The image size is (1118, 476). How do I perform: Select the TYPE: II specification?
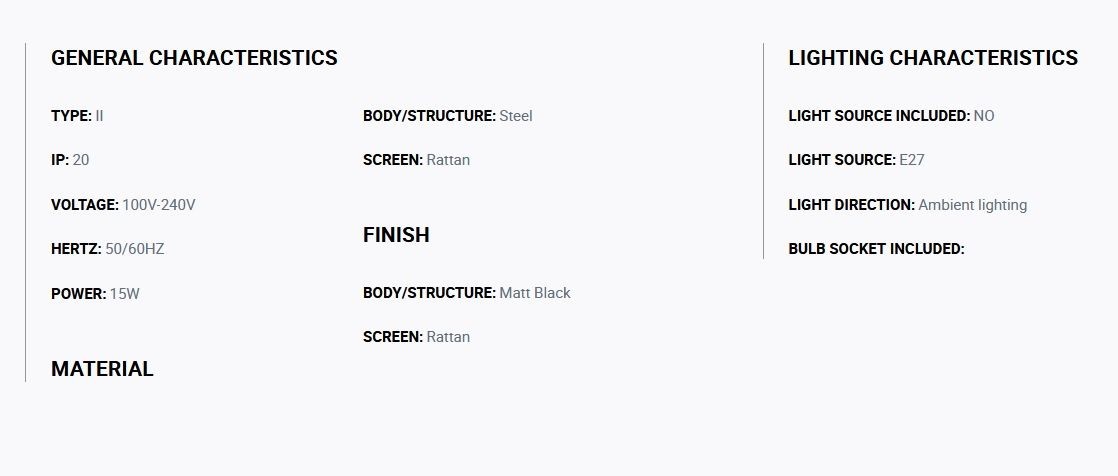[77, 115]
